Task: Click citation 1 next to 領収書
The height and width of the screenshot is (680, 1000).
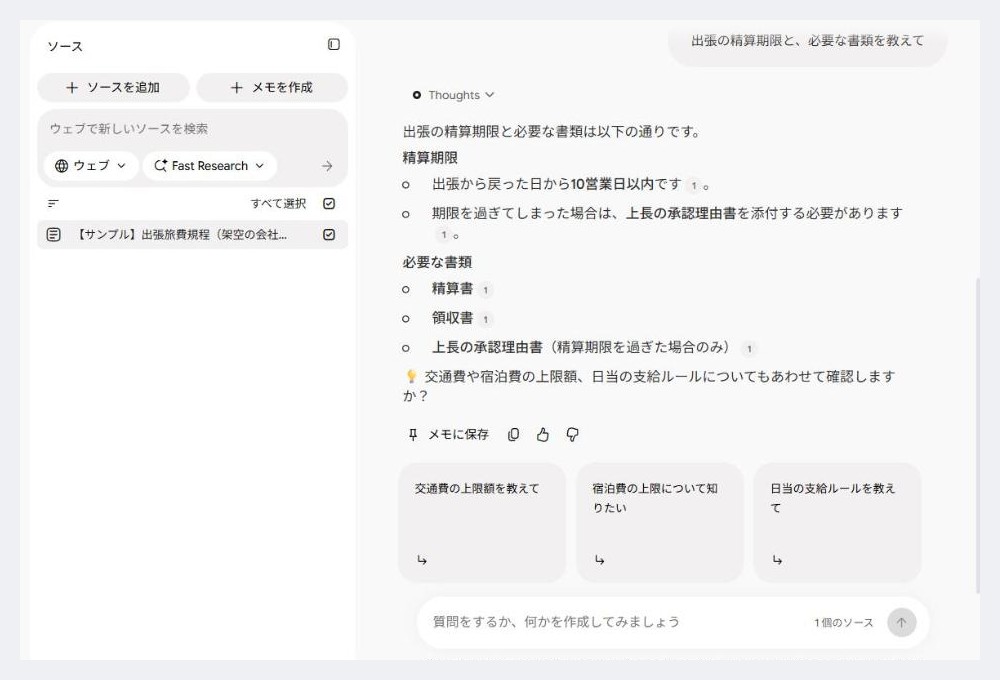Action: pos(485,319)
